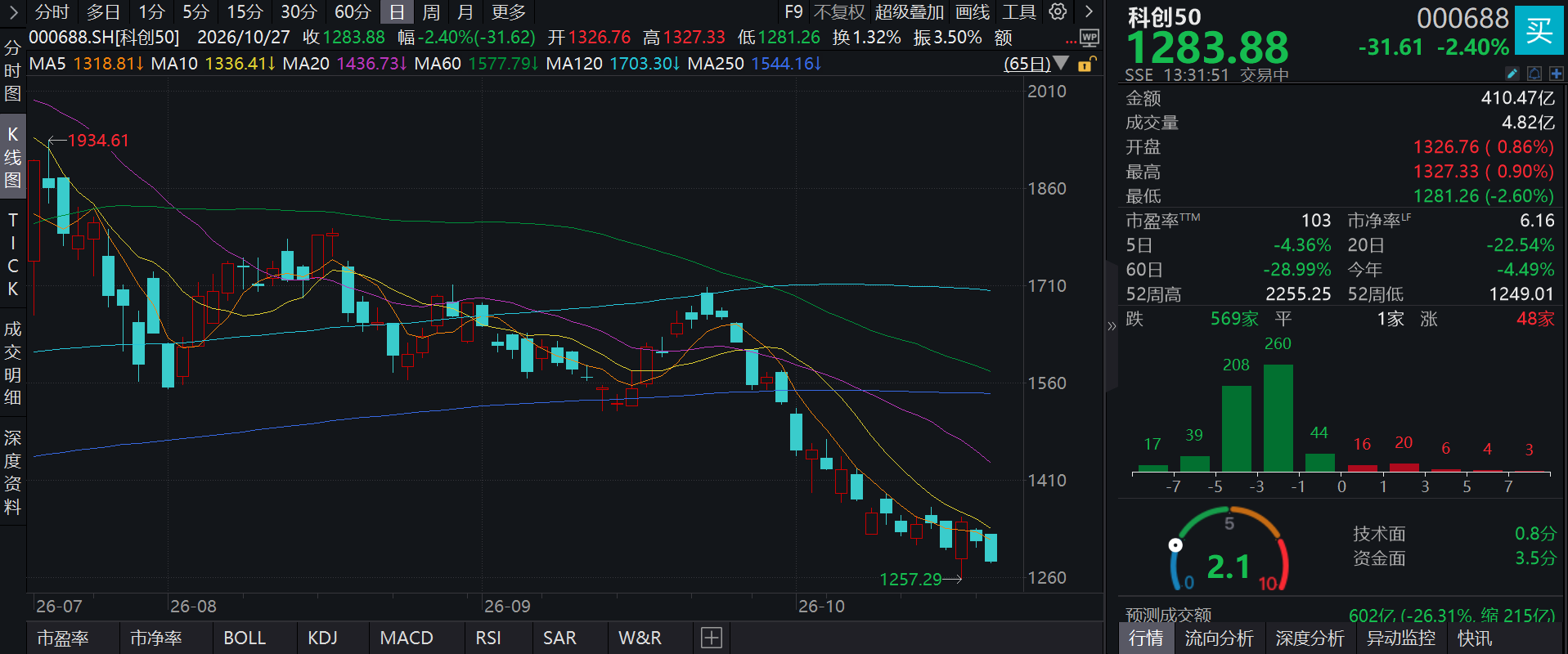Click the pencil edit icon
Viewport: 1568px width, 654px height.
pos(1512,74)
